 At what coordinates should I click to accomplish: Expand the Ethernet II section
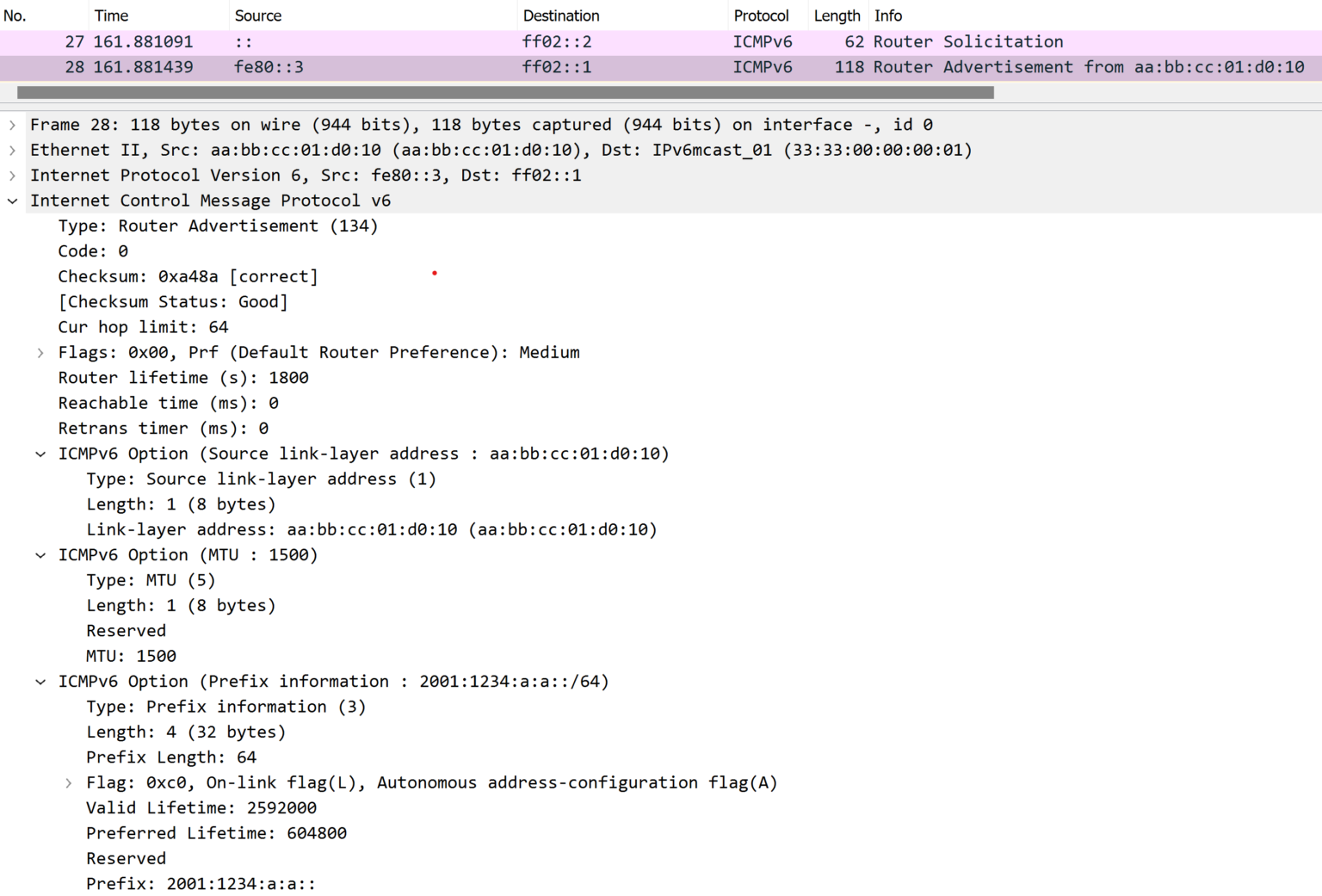12,150
